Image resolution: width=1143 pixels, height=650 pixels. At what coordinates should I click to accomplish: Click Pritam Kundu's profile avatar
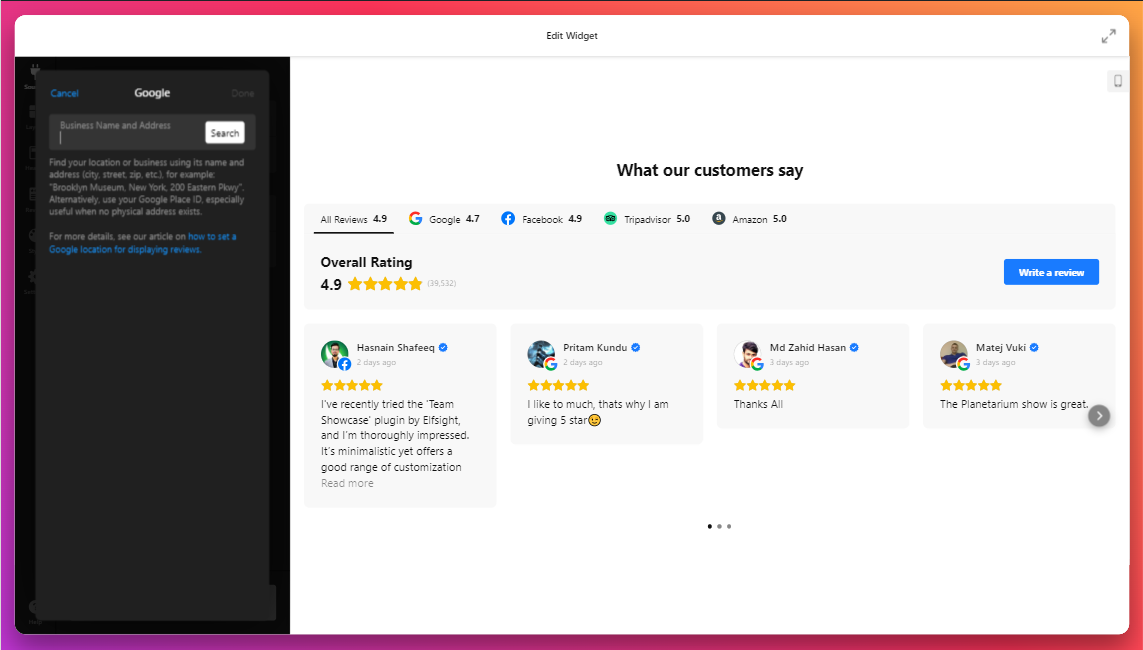[541, 354]
